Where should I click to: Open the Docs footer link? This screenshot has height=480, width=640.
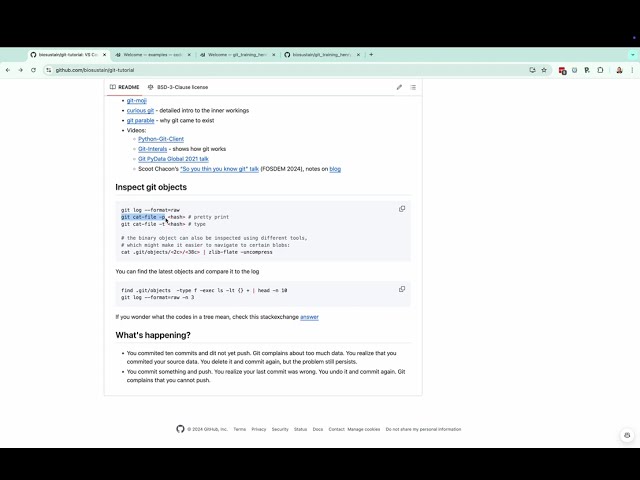(318, 429)
